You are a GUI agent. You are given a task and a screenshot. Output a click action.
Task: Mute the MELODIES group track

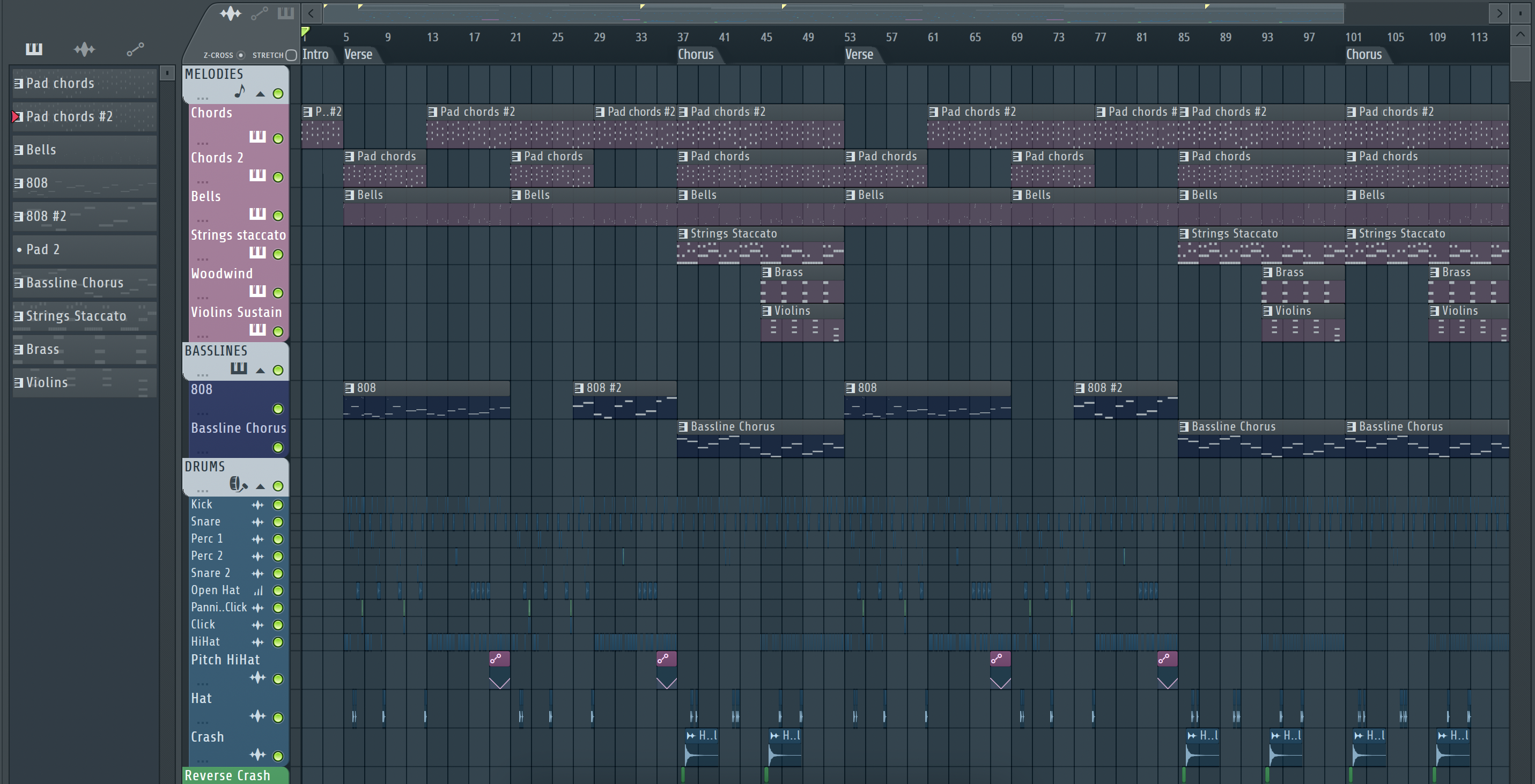click(278, 93)
